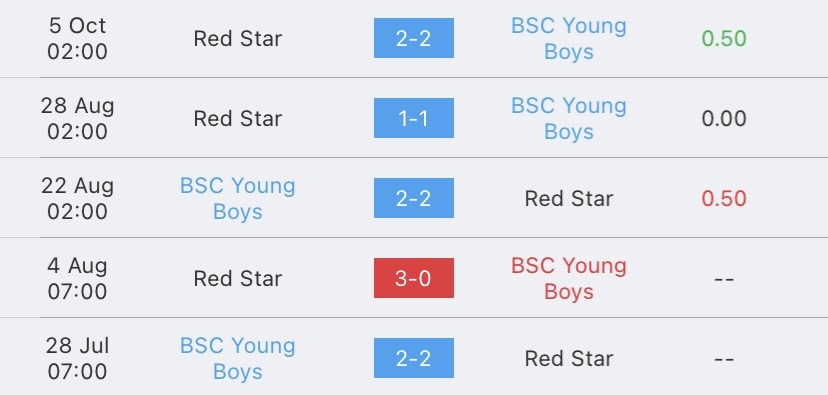Select Red Star in the 5 Oct match
The width and height of the screenshot is (828, 395).
[x=238, y=39]
